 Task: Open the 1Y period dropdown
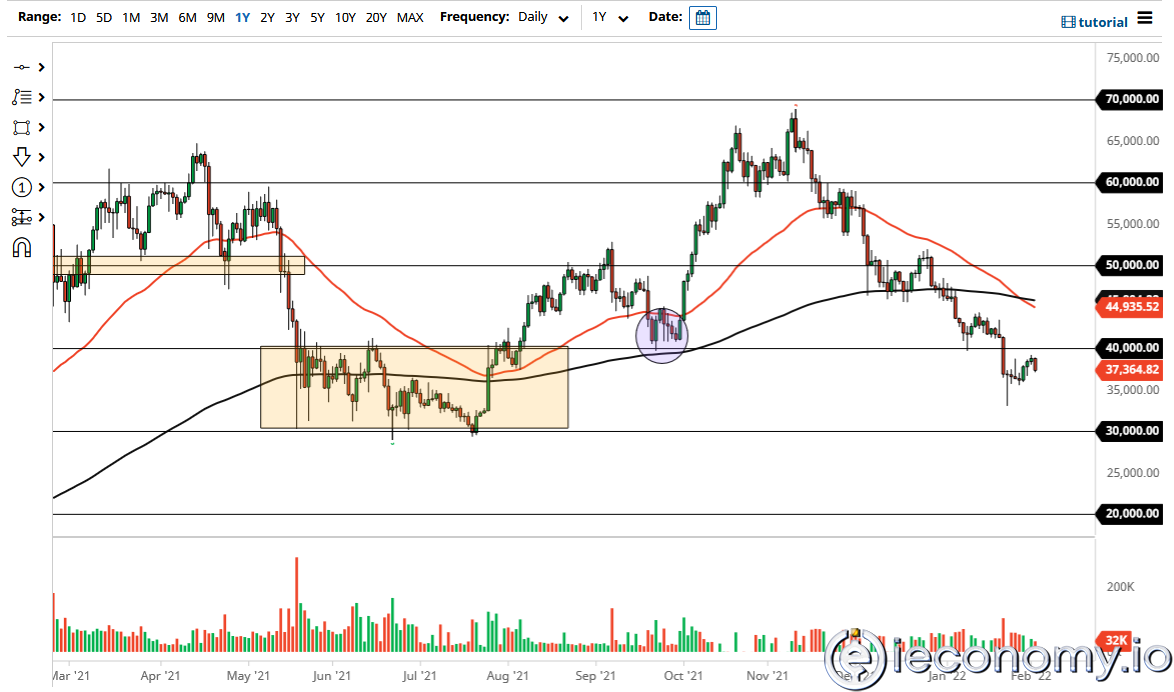(609, 18)
